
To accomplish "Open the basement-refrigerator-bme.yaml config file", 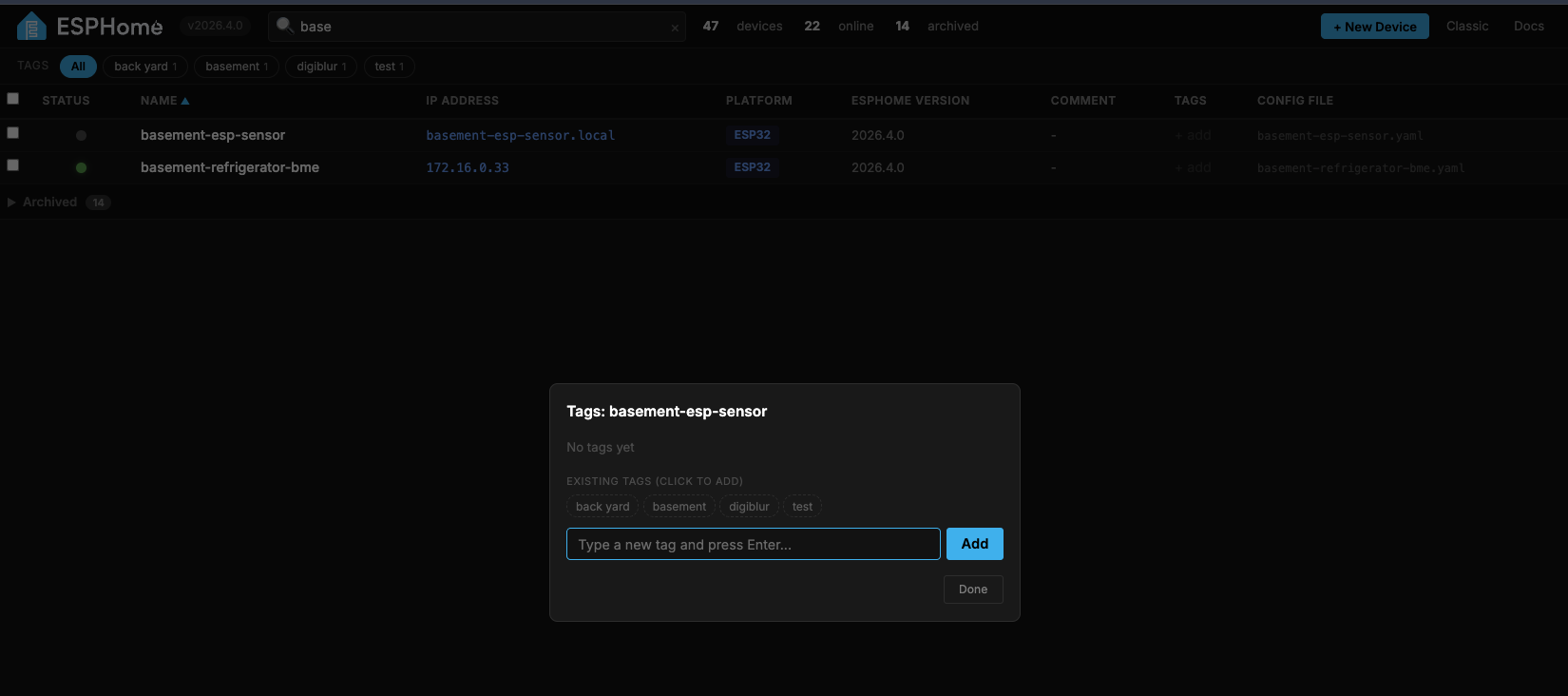I will coord(1361,168).
